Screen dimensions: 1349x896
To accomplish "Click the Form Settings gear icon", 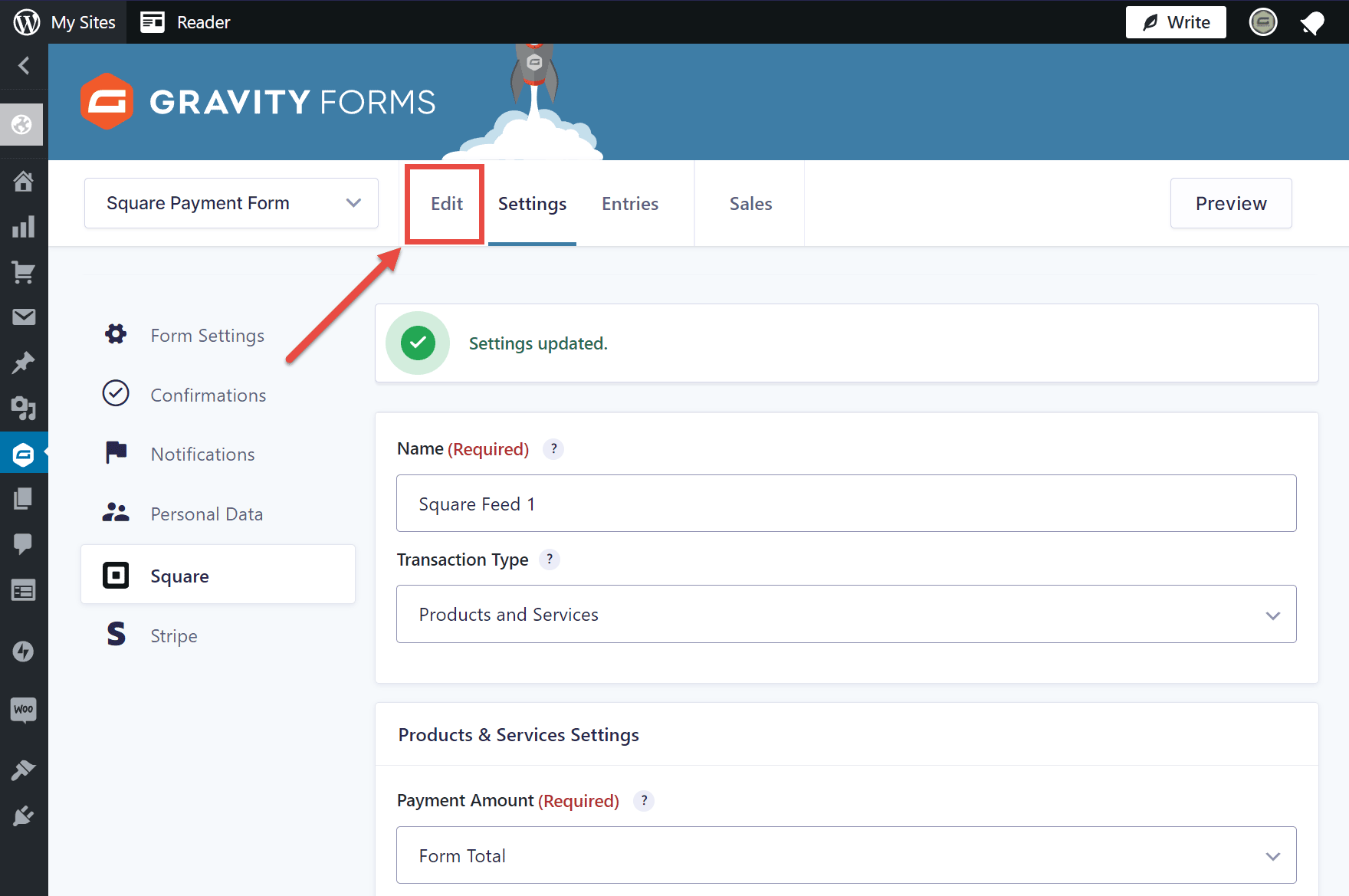I will coord(116,334).
